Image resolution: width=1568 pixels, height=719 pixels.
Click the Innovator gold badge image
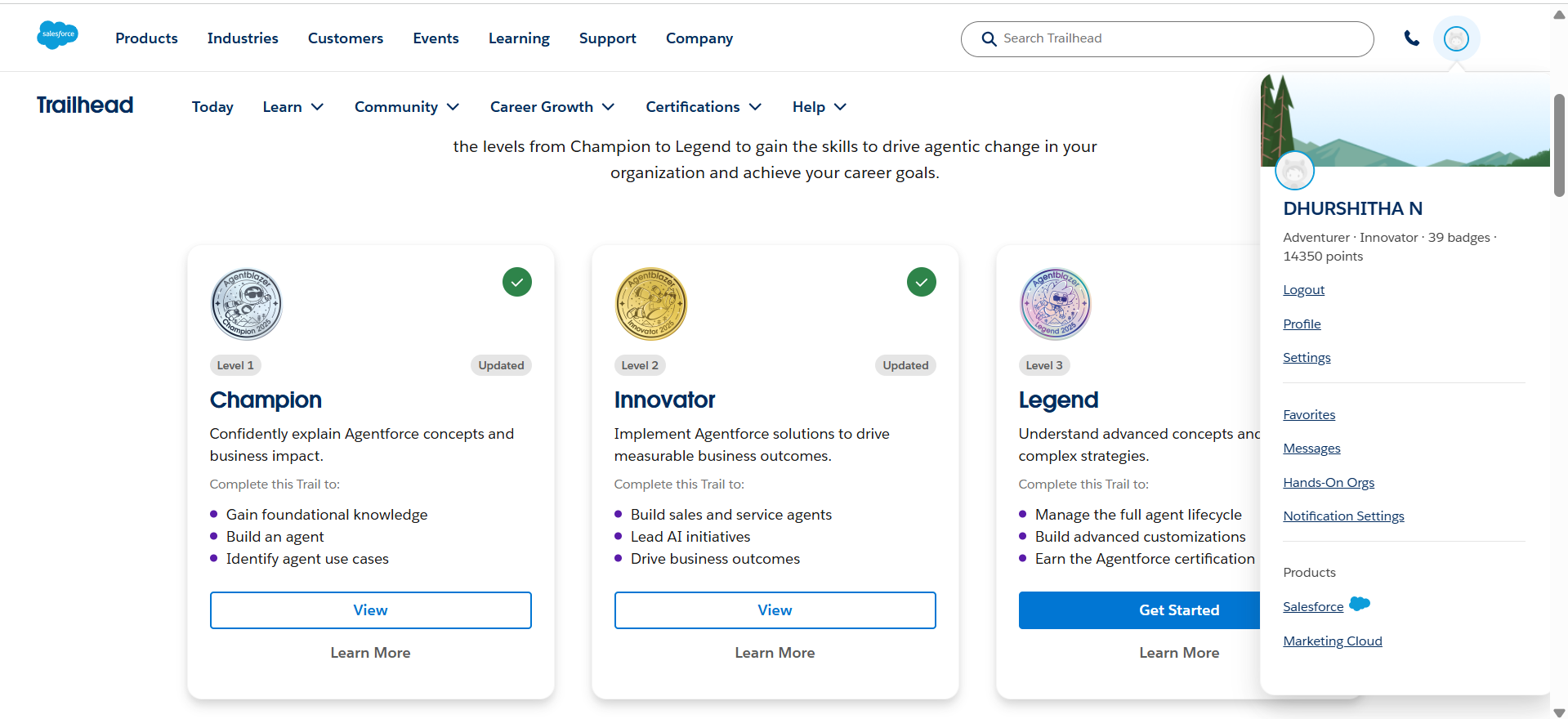pyautogui.click(x=651, y=304)
